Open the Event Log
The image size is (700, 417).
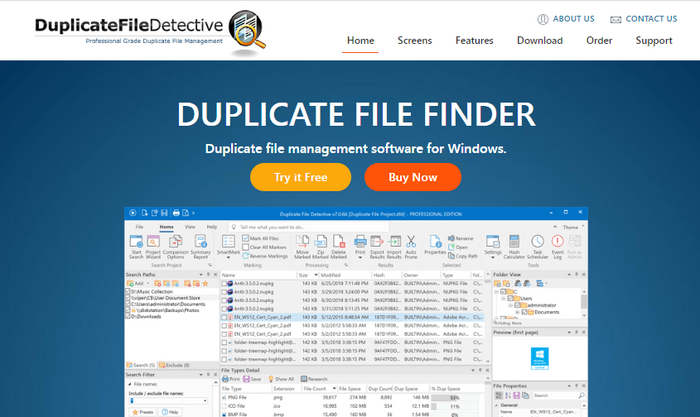pos(558,246)
